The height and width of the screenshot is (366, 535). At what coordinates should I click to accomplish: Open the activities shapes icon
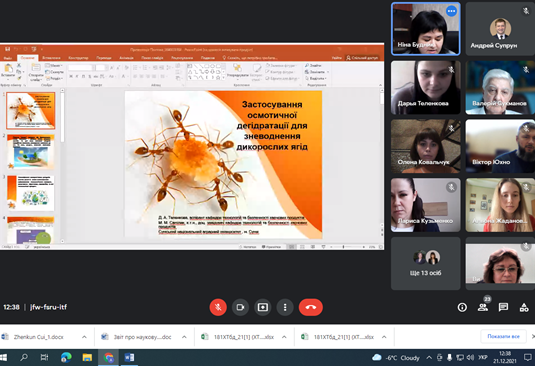(524, 307)
